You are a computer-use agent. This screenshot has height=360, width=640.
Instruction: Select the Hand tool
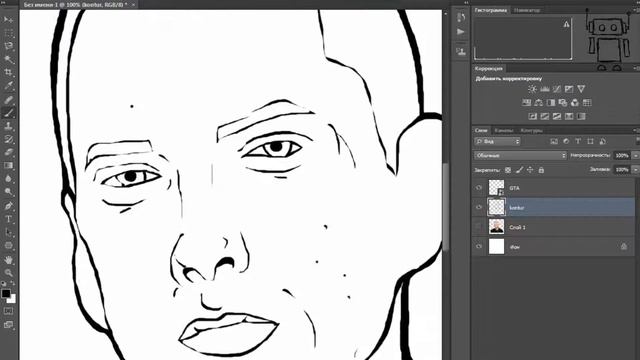coord(8,260)
